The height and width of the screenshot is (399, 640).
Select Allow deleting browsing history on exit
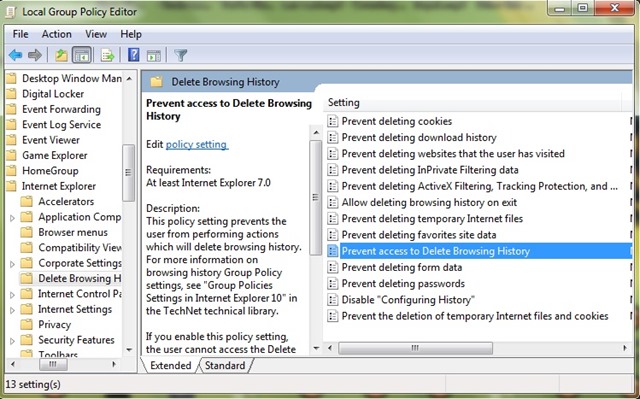point(429,202)
